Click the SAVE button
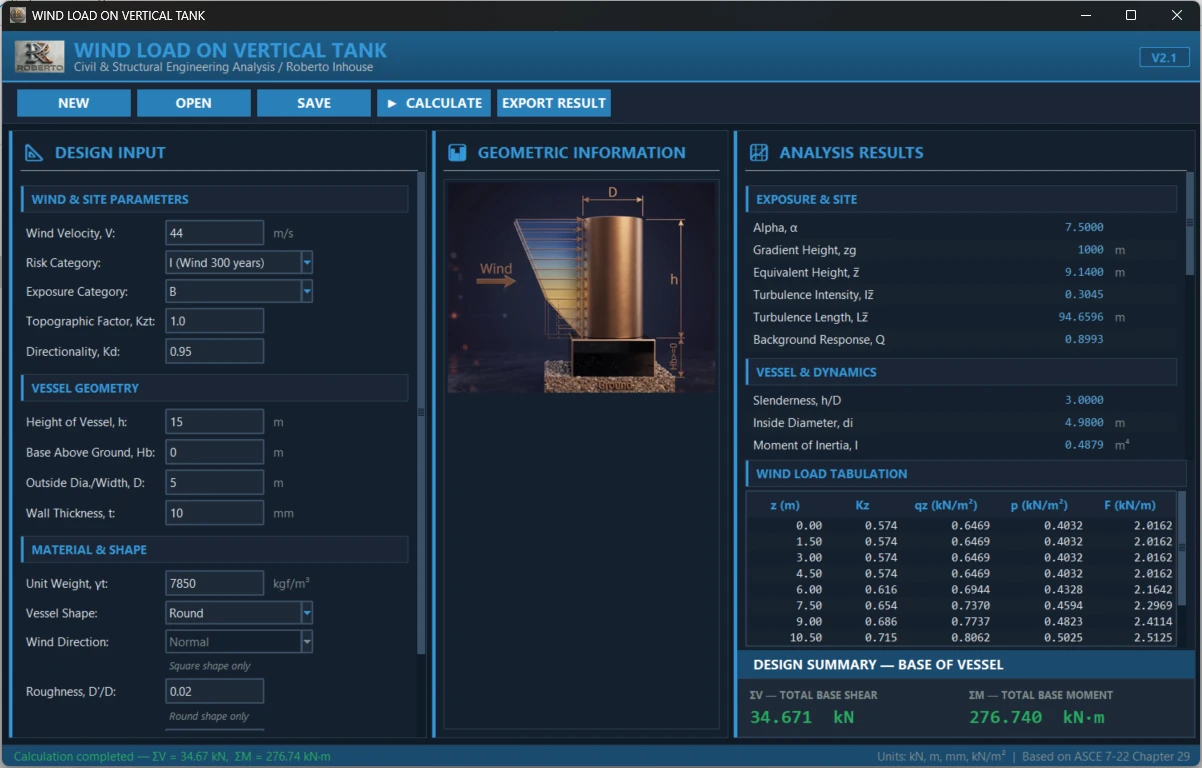The width and height of the screenshot is (1202, 768). point(314,103)
